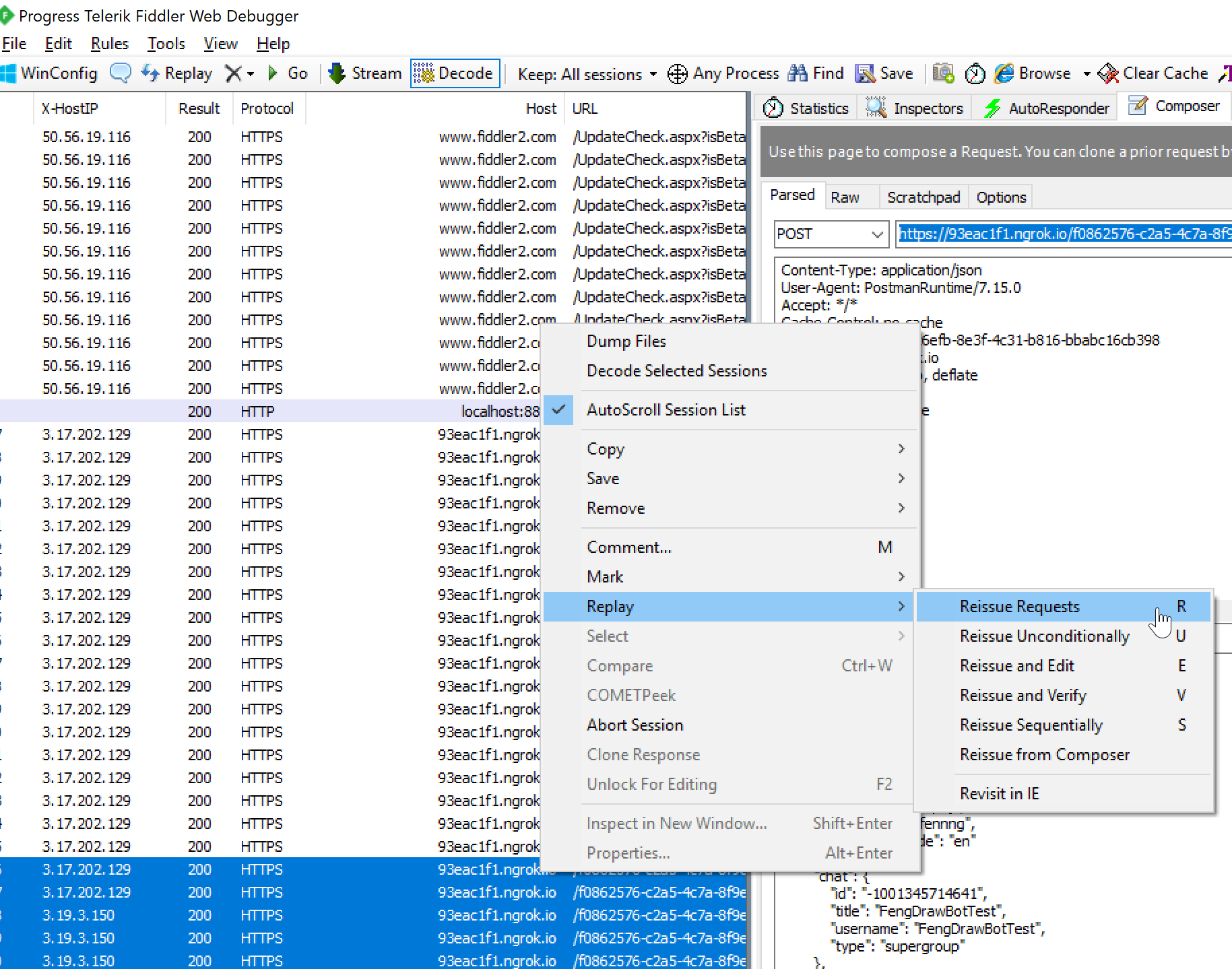Expand the Copy submenu

point(730,449)
